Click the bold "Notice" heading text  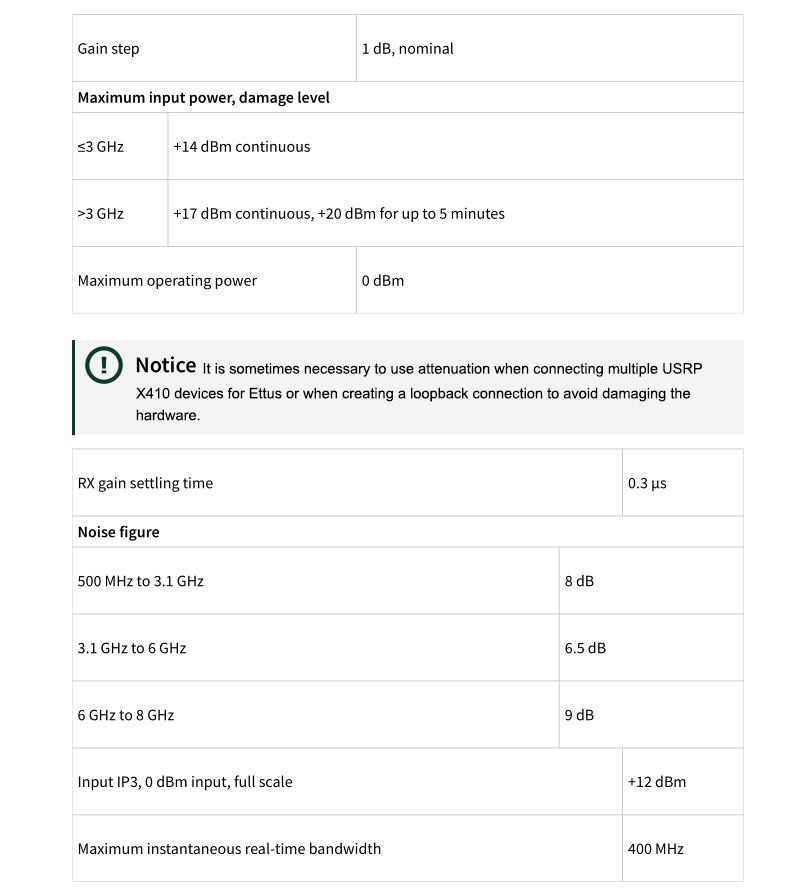click(x=165, y=365)
